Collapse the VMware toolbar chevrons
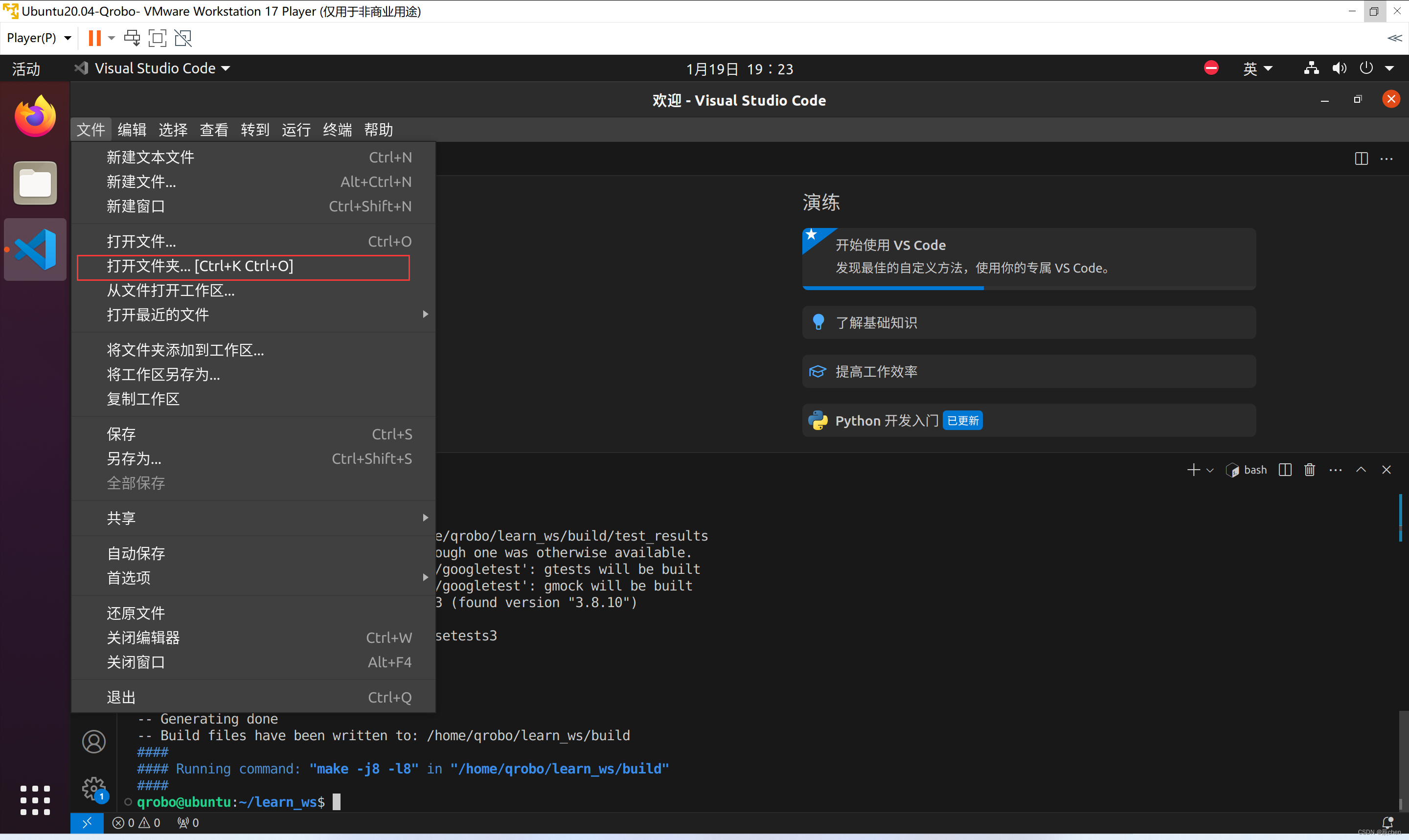The width and height of the screenshot is (1409, 840). [x=1394, y=38]
